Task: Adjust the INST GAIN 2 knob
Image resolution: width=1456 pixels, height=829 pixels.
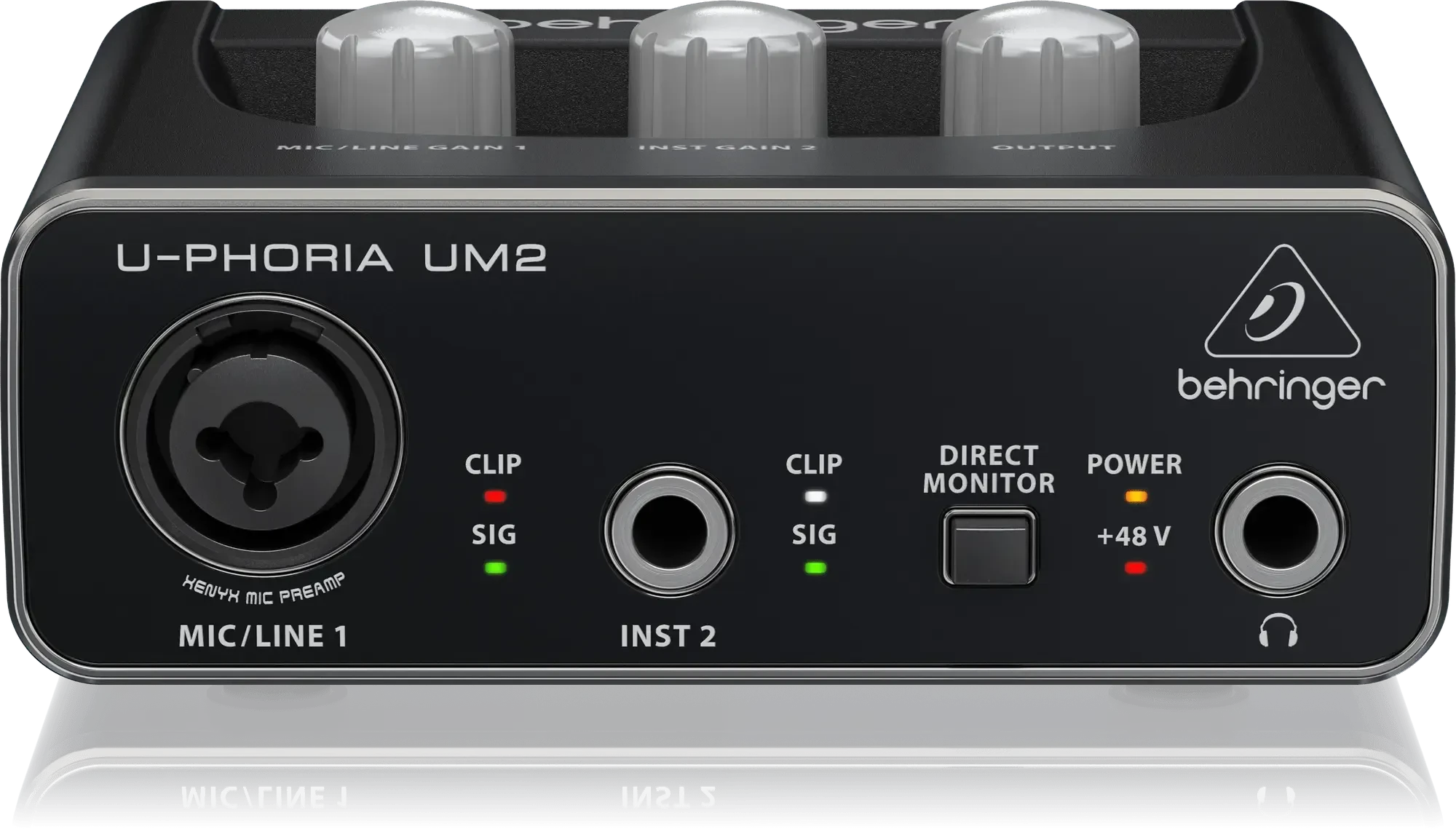Action: [x=727, y=69]
